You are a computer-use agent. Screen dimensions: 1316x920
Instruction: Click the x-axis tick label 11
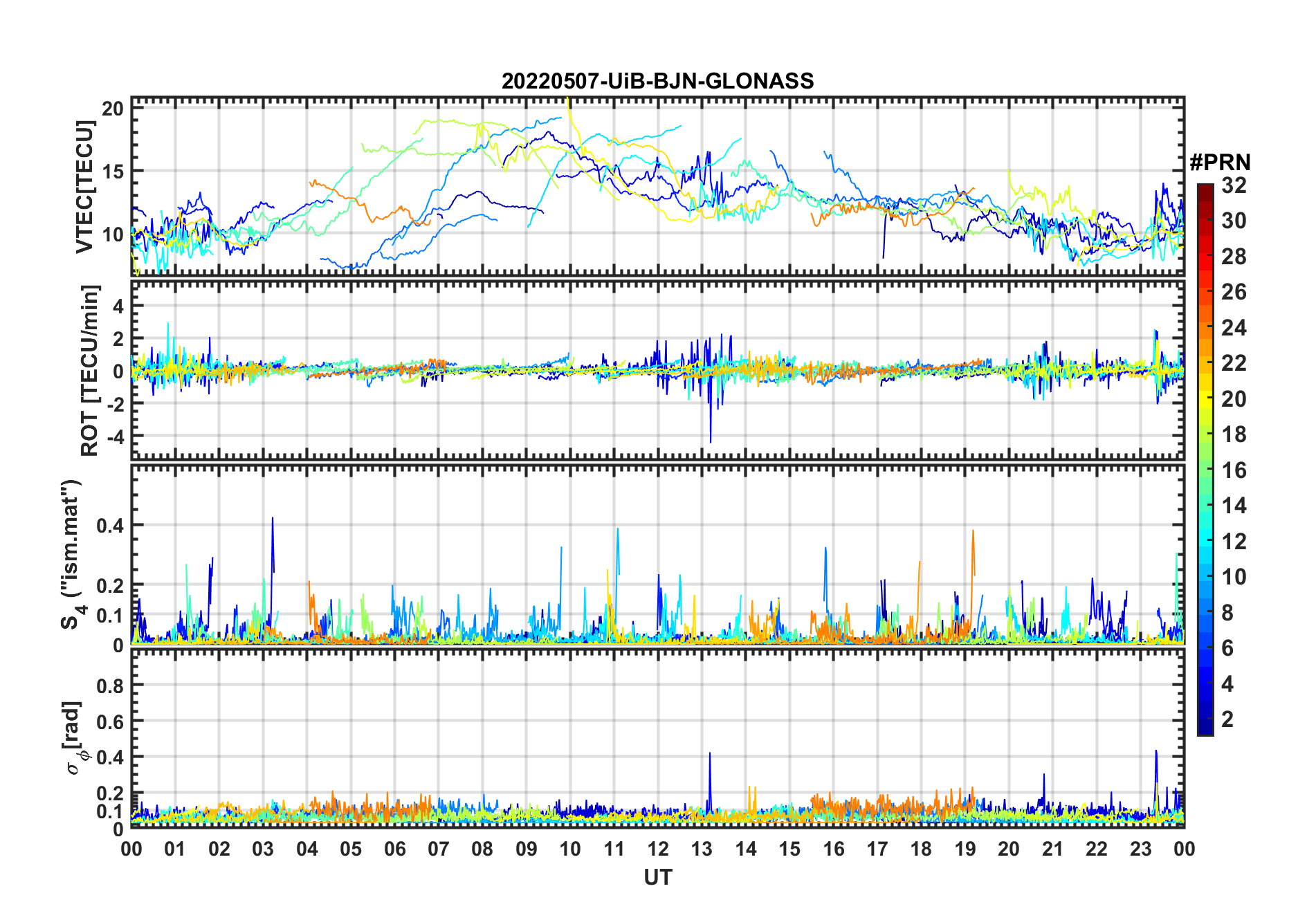[614, 849]
